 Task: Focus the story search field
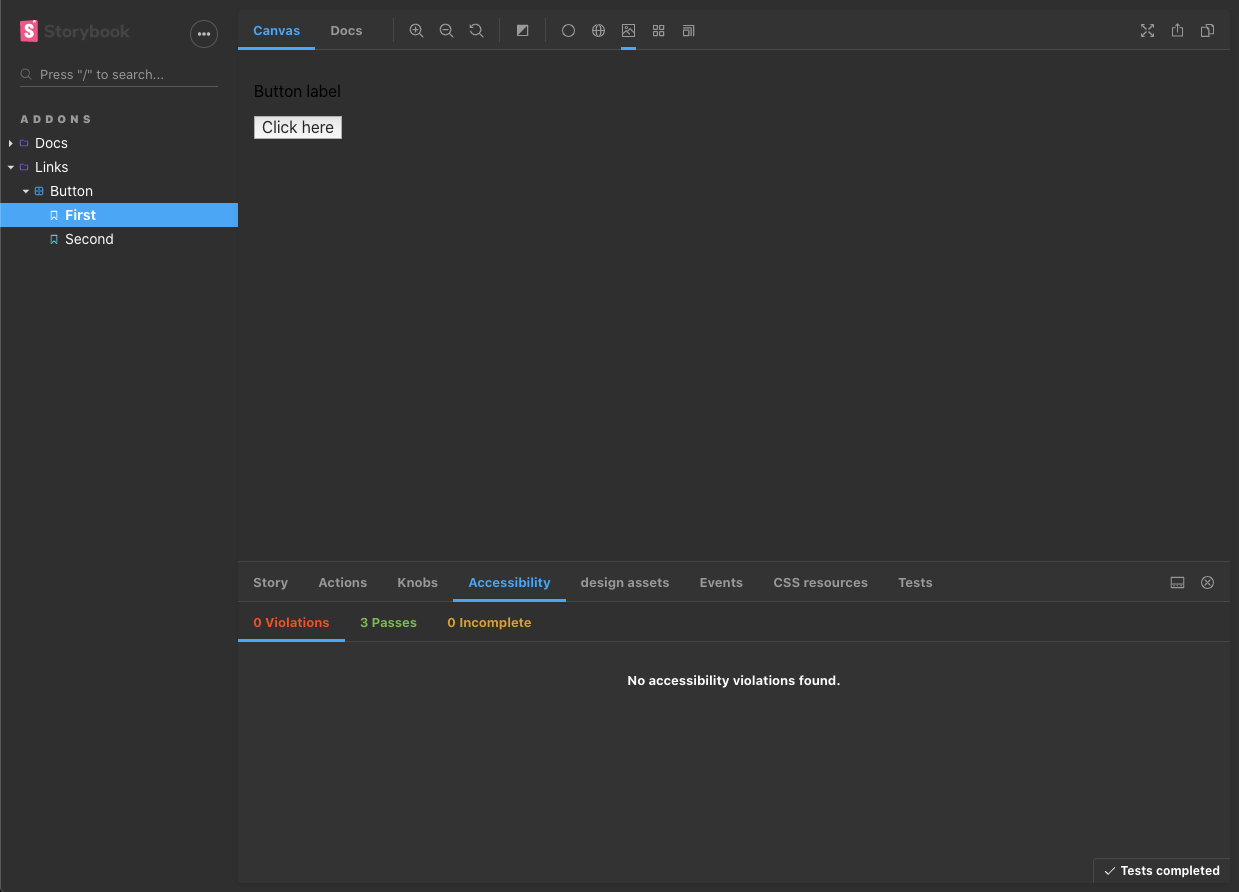pyautogui.click(x=119, y=74)
